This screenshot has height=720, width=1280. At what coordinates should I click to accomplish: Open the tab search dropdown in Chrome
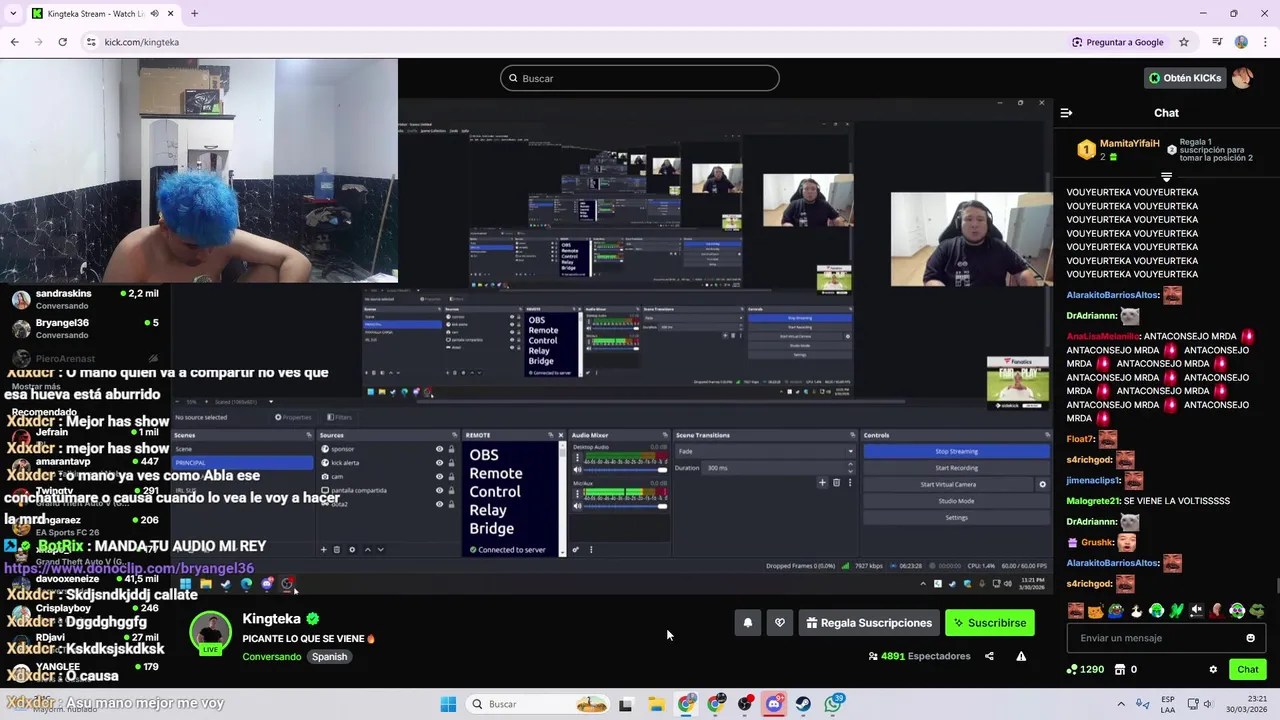(14, 14)
